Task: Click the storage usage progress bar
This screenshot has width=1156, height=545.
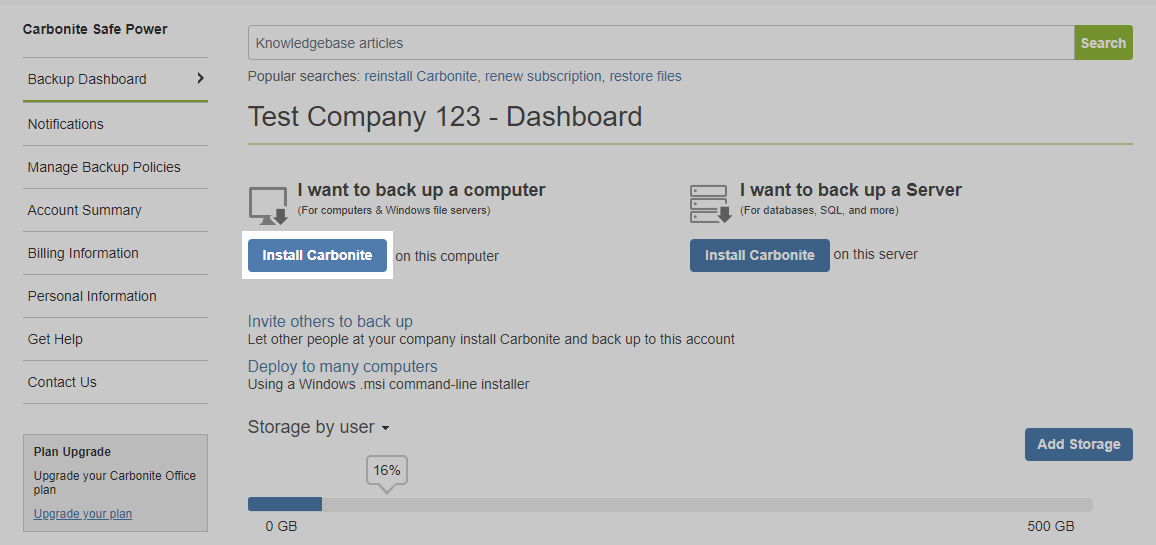Action: pos(670,505)
